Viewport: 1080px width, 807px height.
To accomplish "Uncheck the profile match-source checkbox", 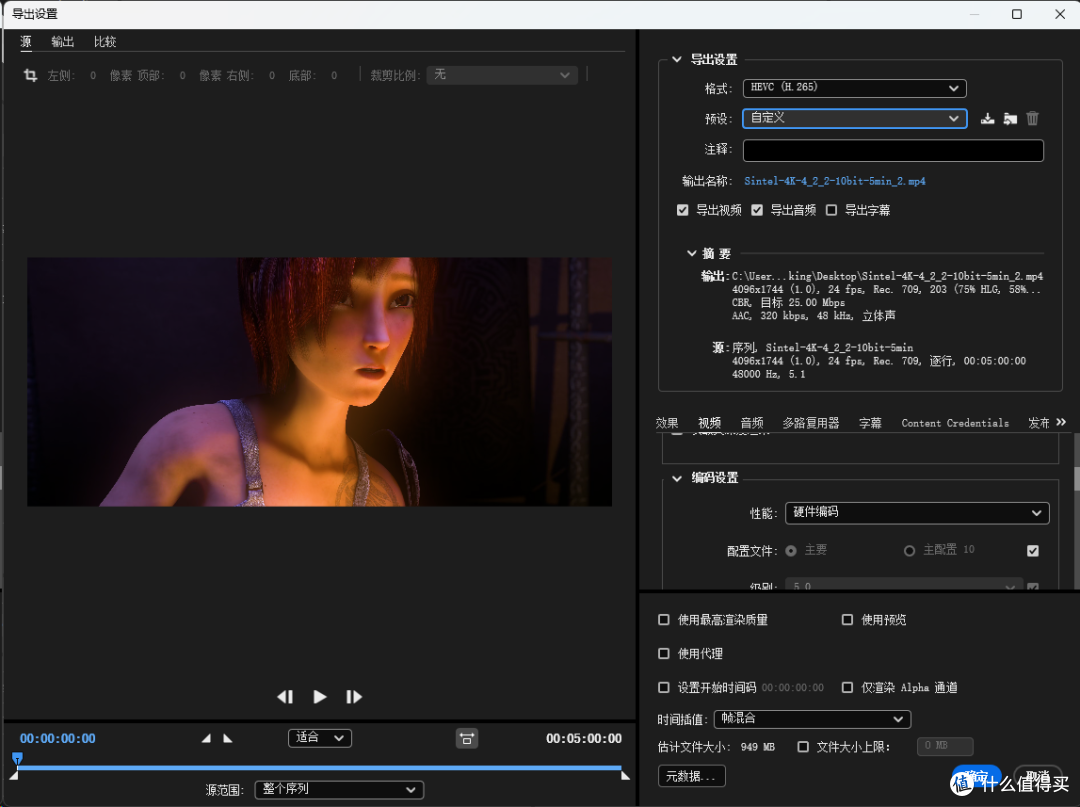I will 1032,551.
